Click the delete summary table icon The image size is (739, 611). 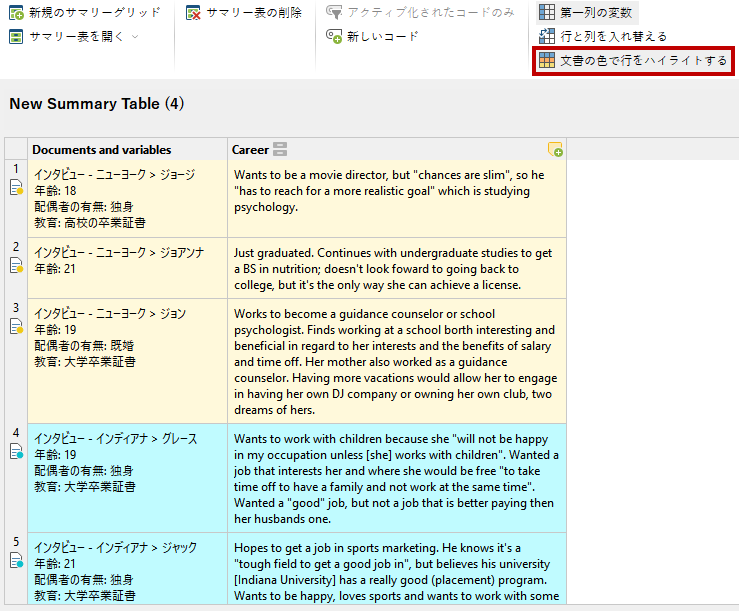193,13
